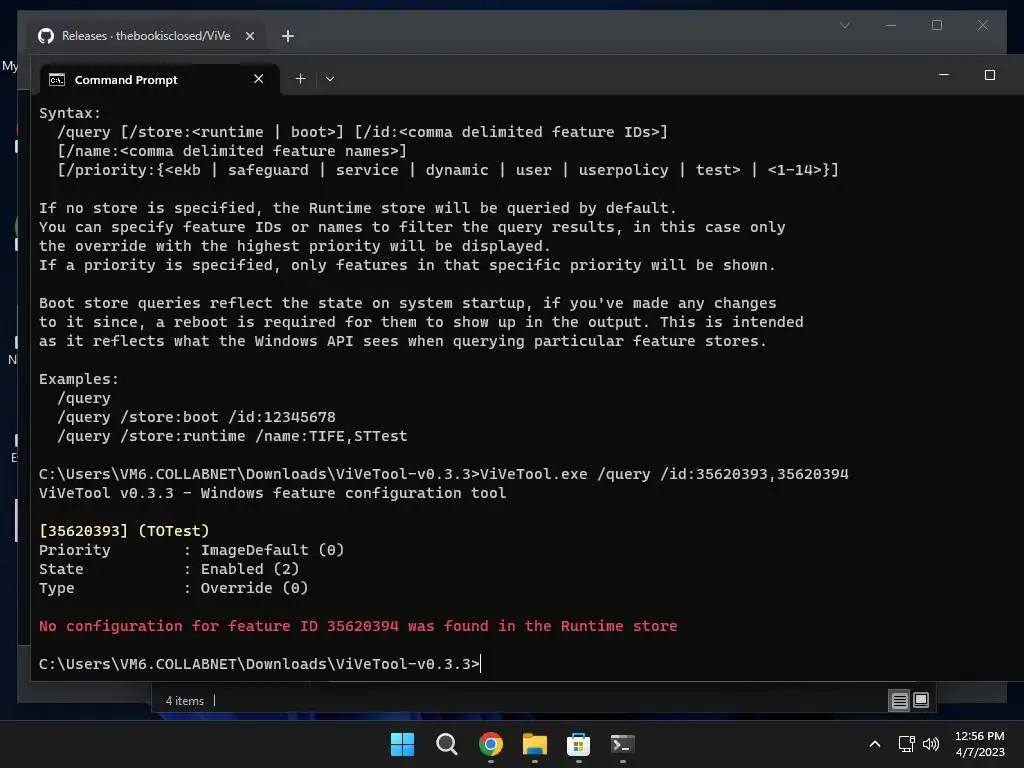Minimize the browser window
1024x768 pixels.
coord(891,25)
